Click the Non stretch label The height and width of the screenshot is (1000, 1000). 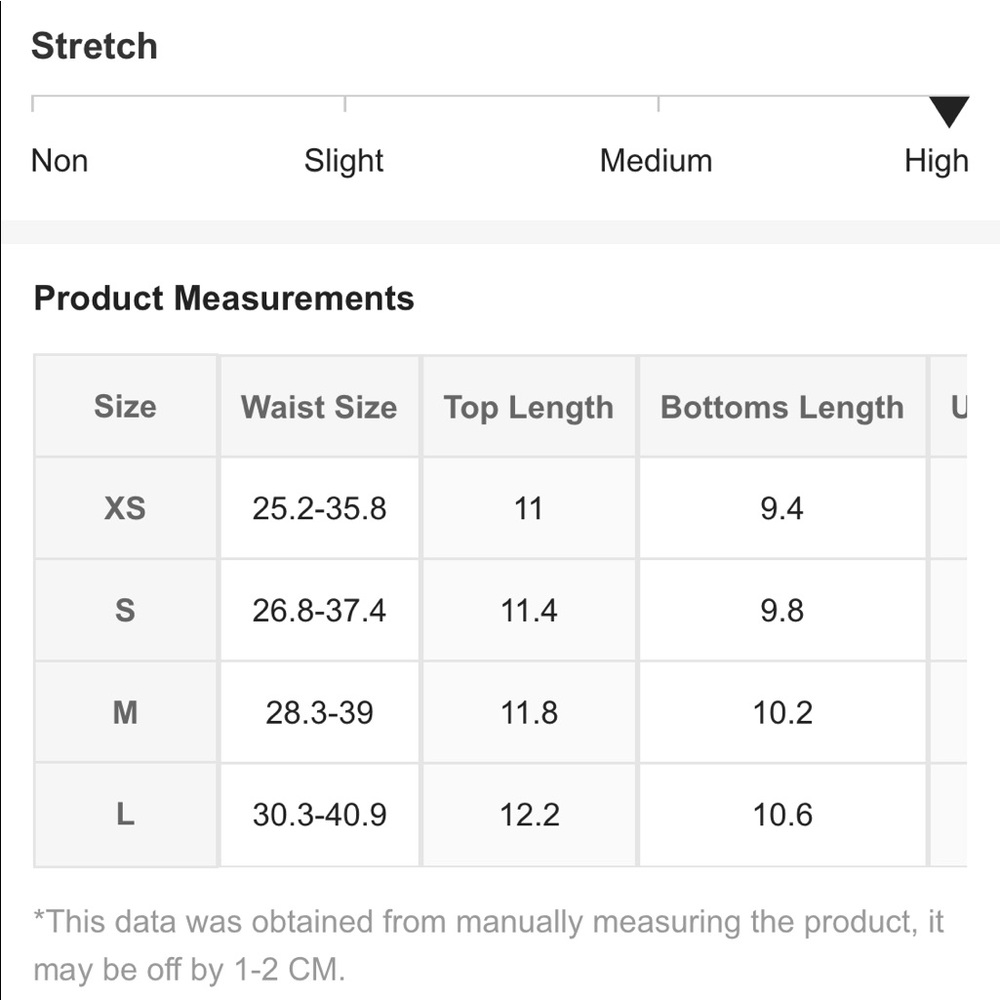coord(59,161)
